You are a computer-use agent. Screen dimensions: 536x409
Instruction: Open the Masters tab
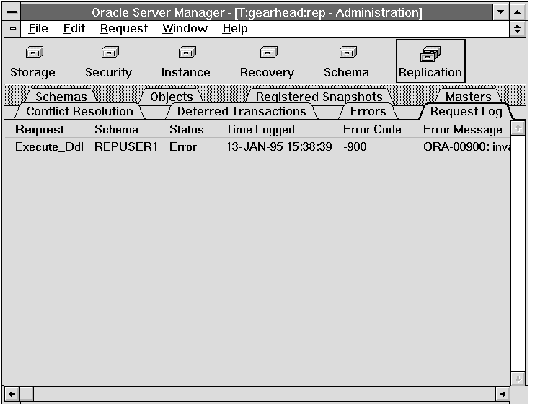tap(468, 97)
